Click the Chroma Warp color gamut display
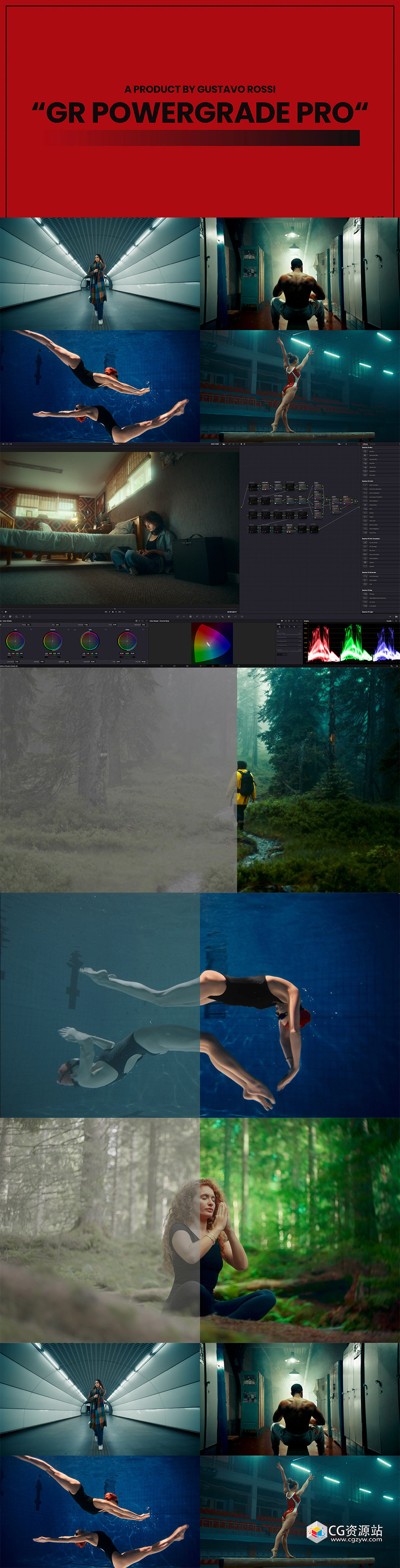Image resolution: width=400 pixels, height=1568 pixels. [212, 643]
